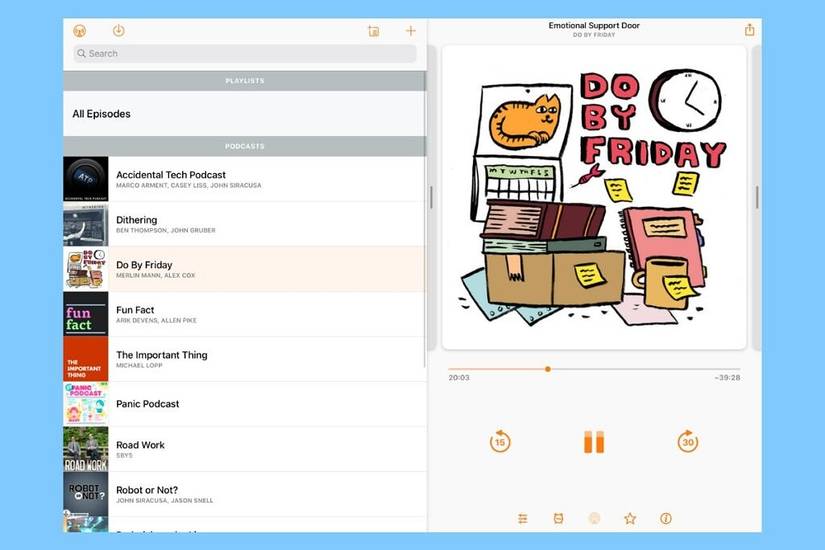Open the downloads icon
The width and height of the screenshot is (825, 550).
118,31
